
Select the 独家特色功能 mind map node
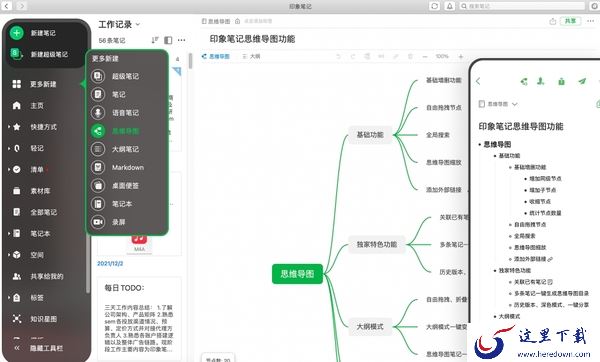coord(377,244)
